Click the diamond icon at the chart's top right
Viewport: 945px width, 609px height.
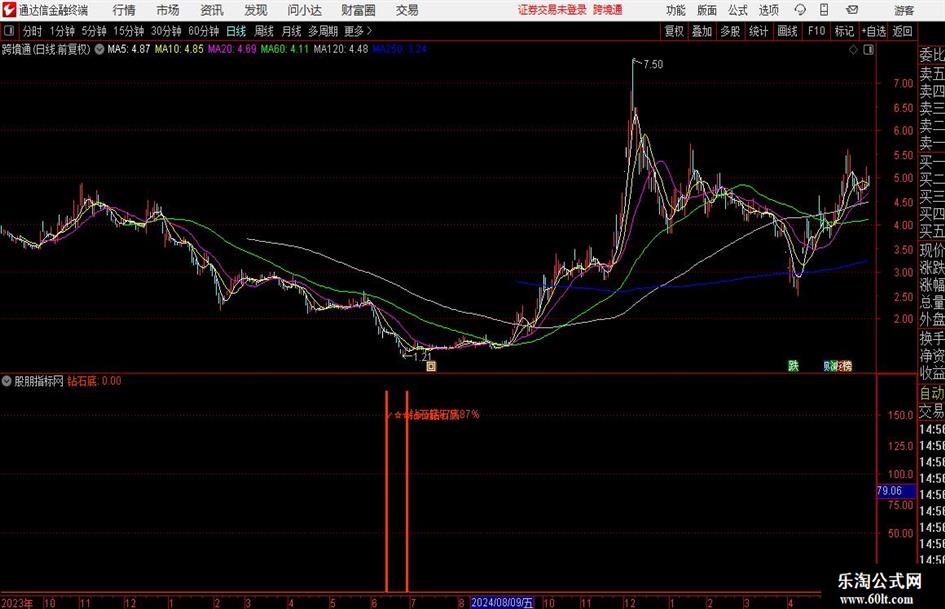point(853,50)
